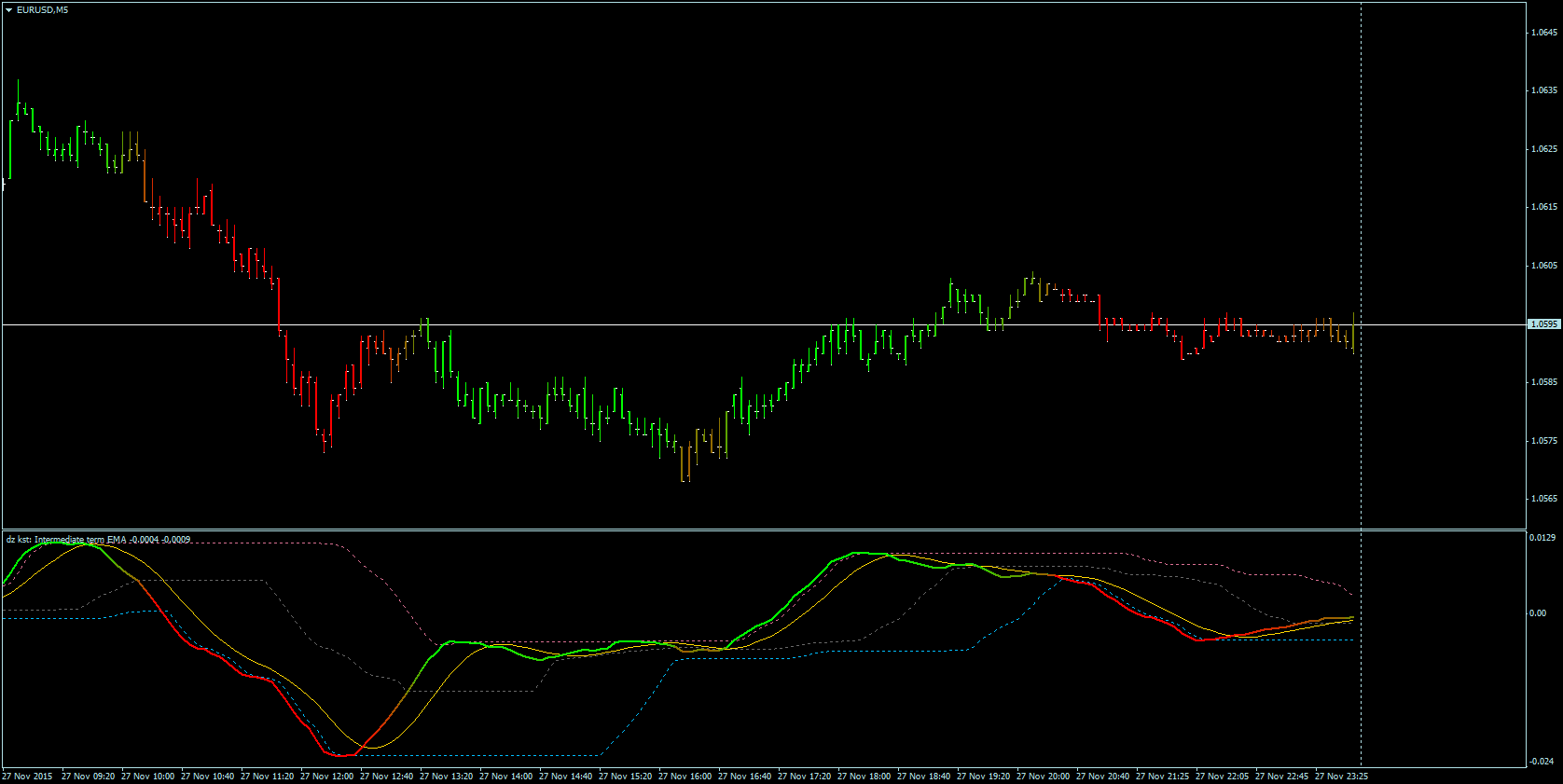Screen dimensions: 1563x784
Task: Select the 27 Nov 14:40 time label
Action: tap(566, 777)
